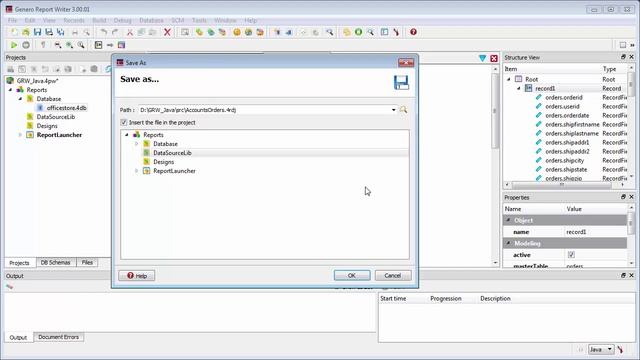
Task: Collapse the Object property group
Action: coord(509,220)
